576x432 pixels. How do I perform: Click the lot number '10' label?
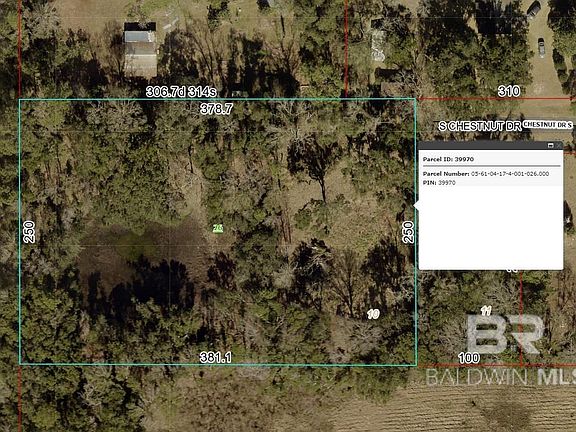coord(373,314)
